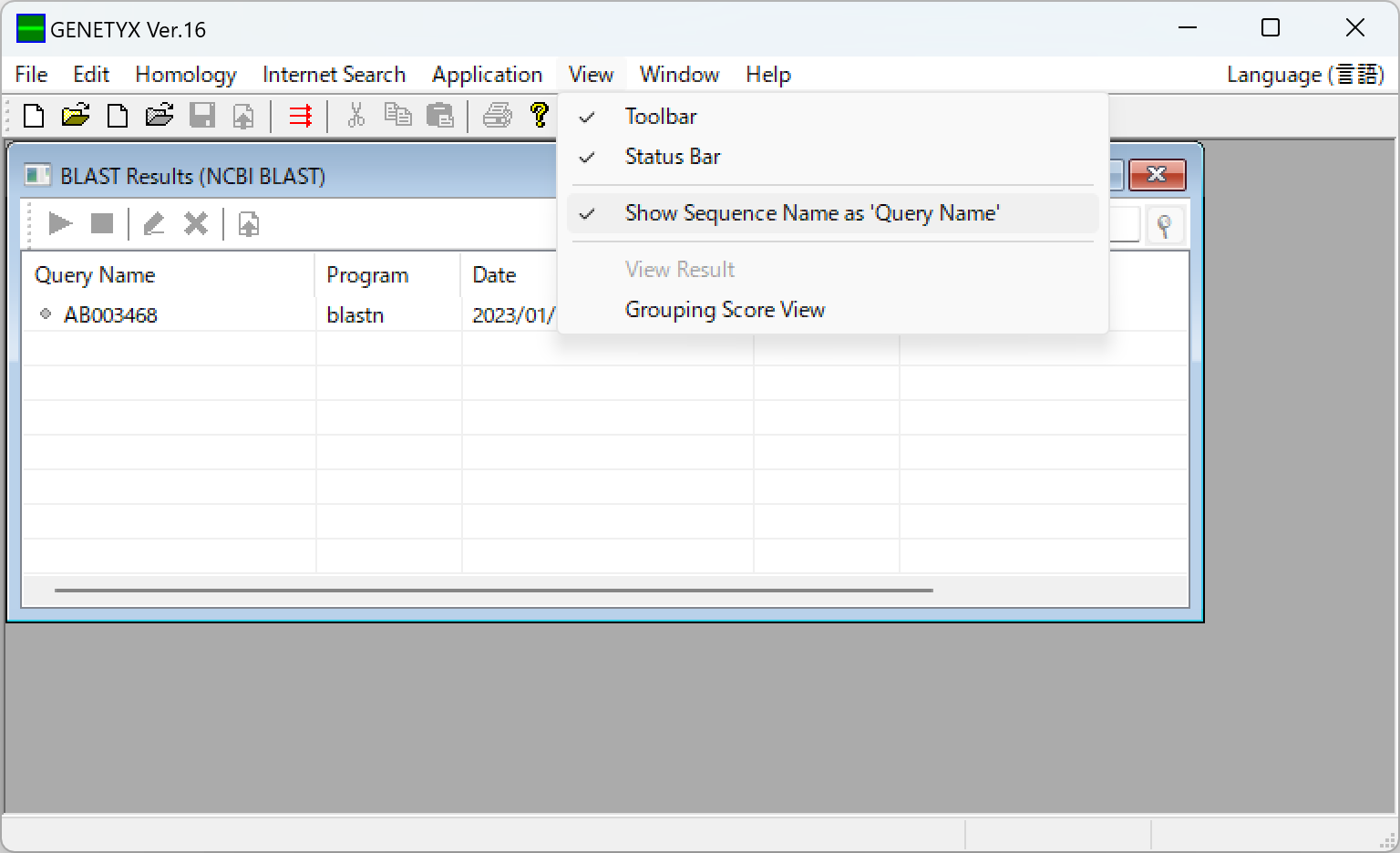
Task: Switch Language setting in menu bar
Action: point(1305,75)
